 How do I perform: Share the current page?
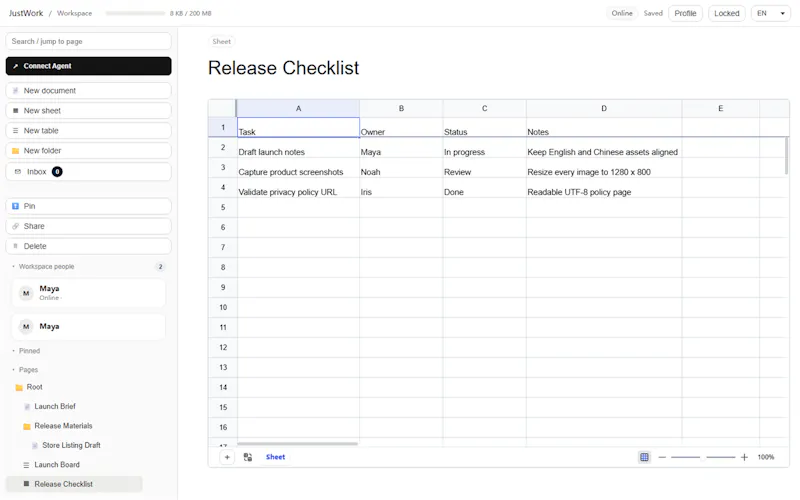(88, 226)
